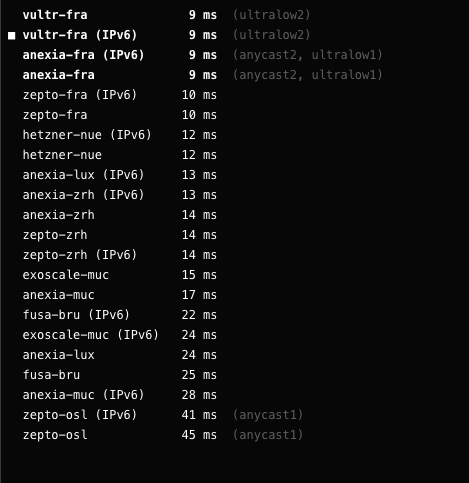Pick anexia-muc (IPv6) server
469x483 pixels.
[x=120, y=395]
